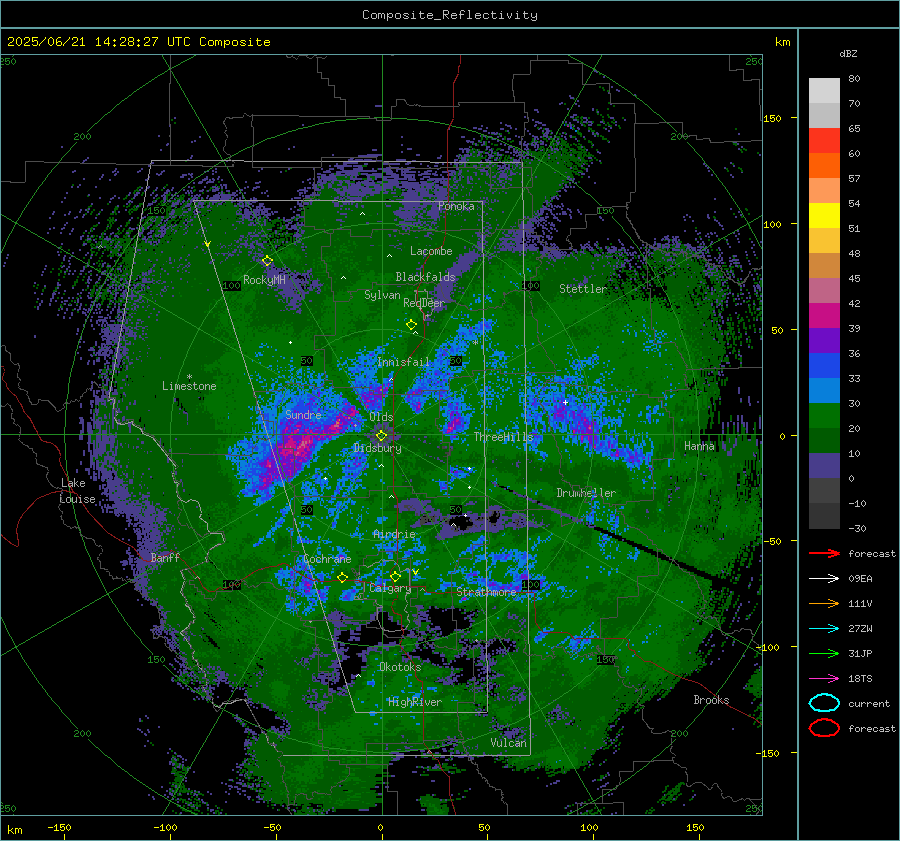Click the light gray 80 dBZ swatch
Viewport: 900px width, 841px height.
click(824, 91)
